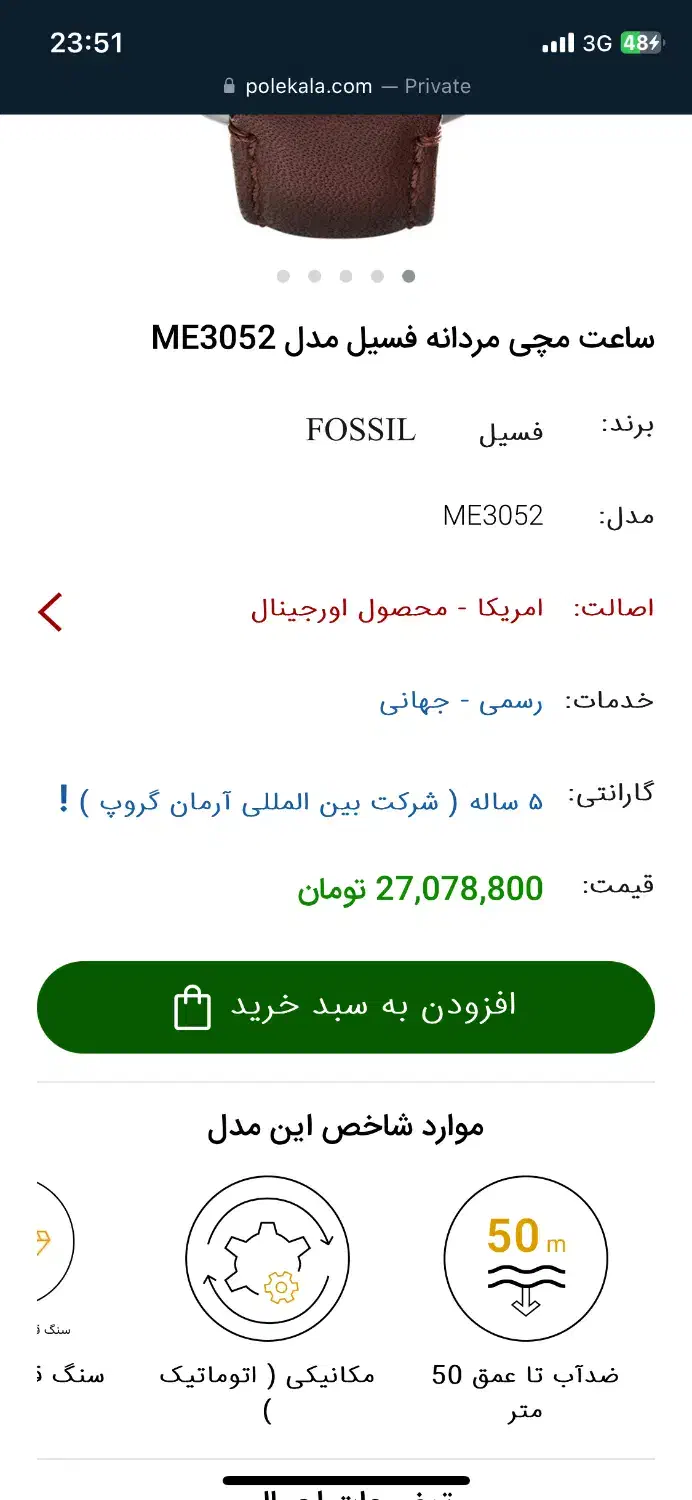The width and height of the screenshot is (692, 1500).
Task: Select the second image carousel dot
Action: point(315,276)
